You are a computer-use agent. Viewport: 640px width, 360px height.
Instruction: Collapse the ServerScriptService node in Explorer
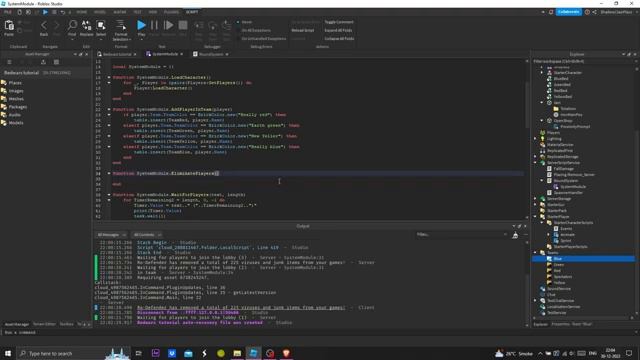pos(535,163)
